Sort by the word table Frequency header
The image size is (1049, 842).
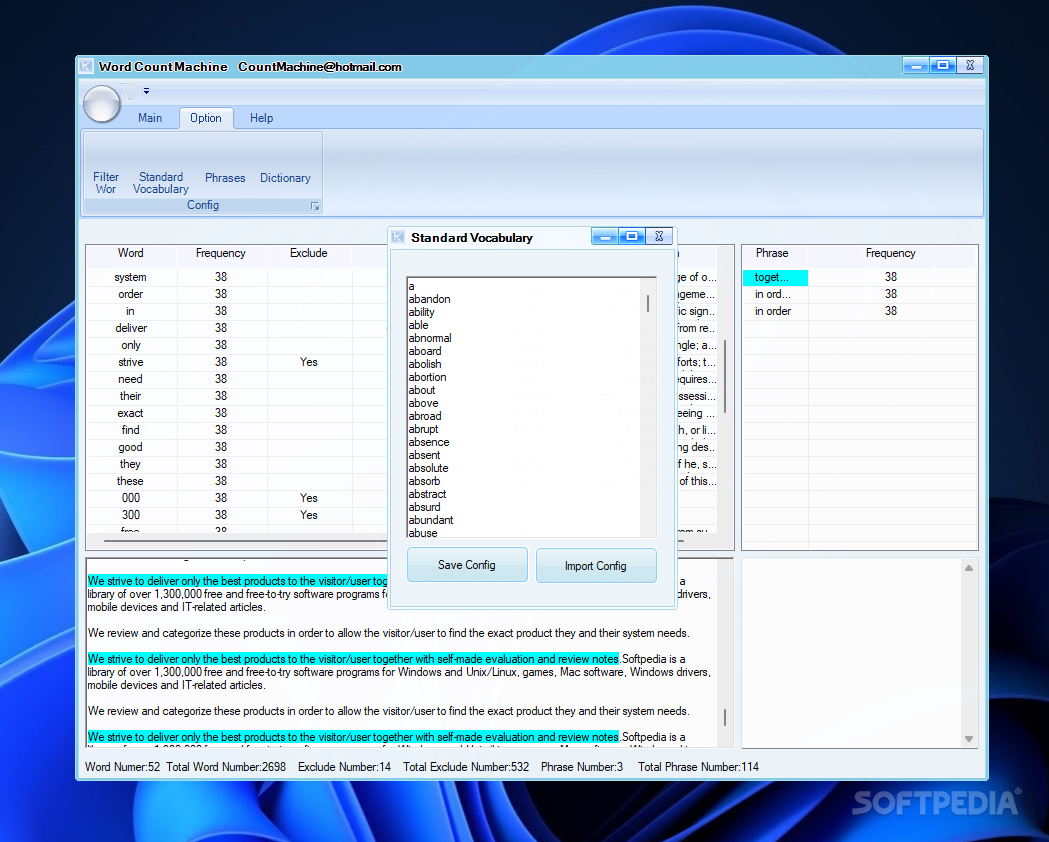(x=221, y=253)
